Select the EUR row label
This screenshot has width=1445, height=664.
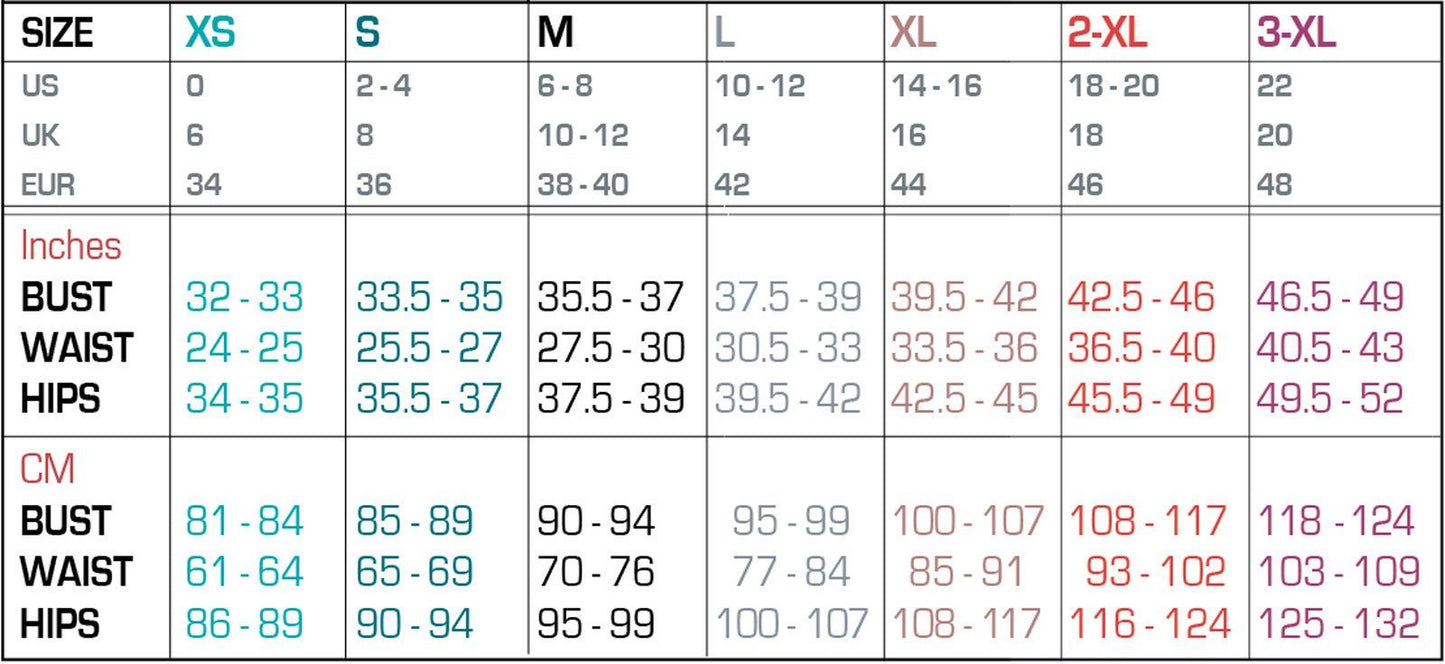coord(47,185)
